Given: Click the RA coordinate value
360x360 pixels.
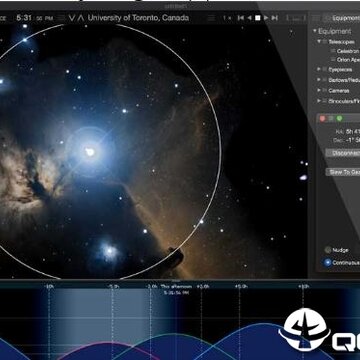Looking at the screenshot, I should (x=353, y=131).
